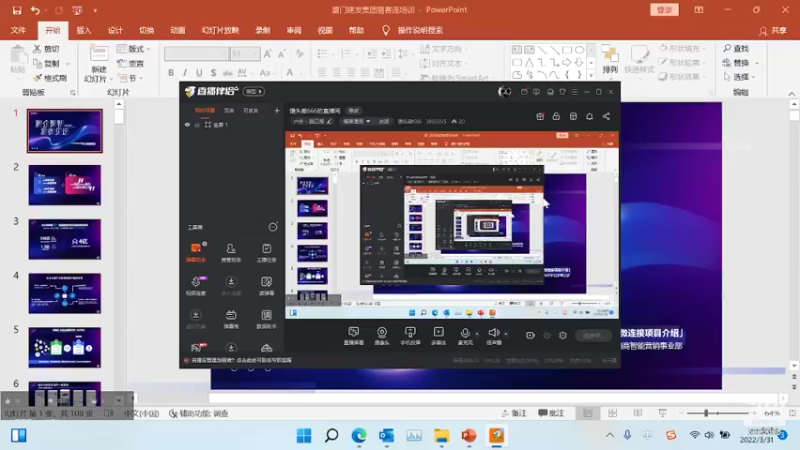800x450 pixels.
Task: Select slide 5 thumbnail in slide panel
Action: (x=65, y=347)
